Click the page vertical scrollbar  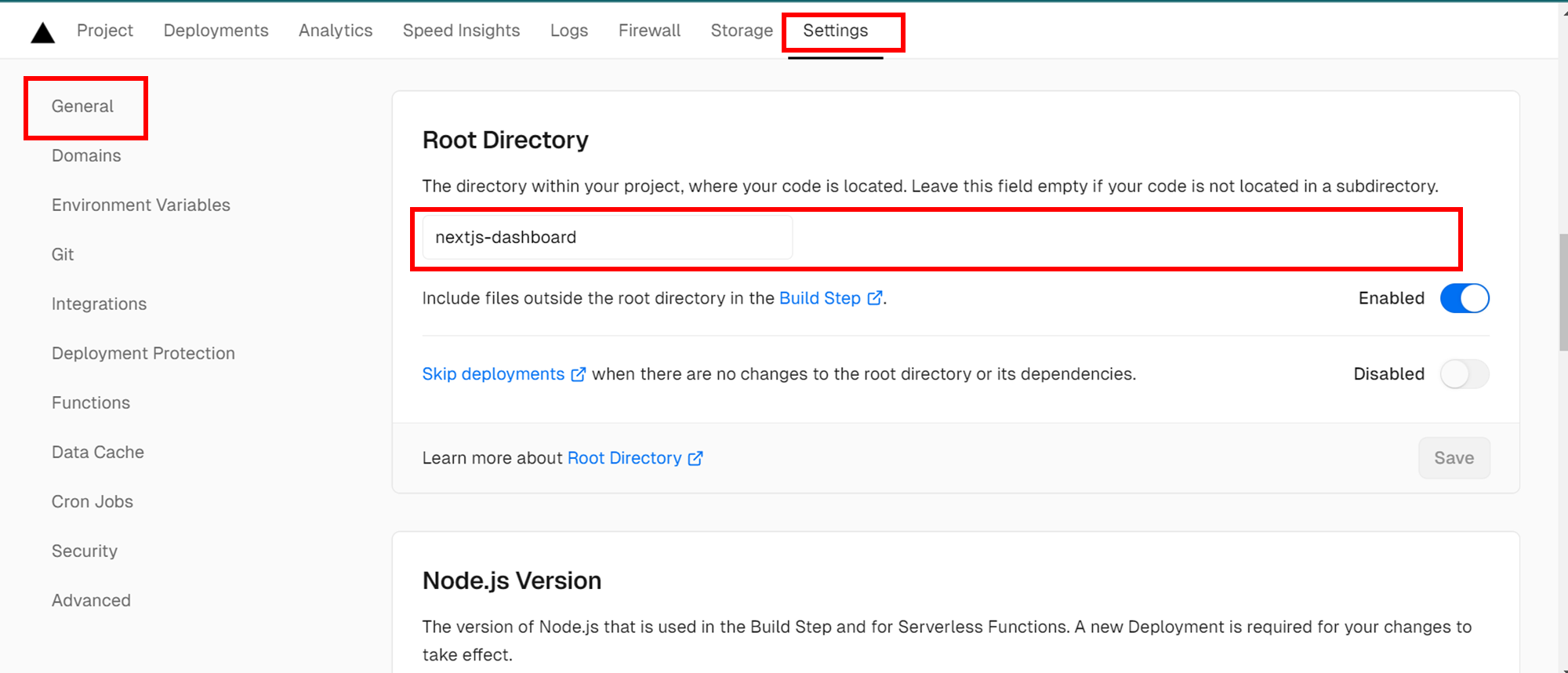coord(1563,292)
